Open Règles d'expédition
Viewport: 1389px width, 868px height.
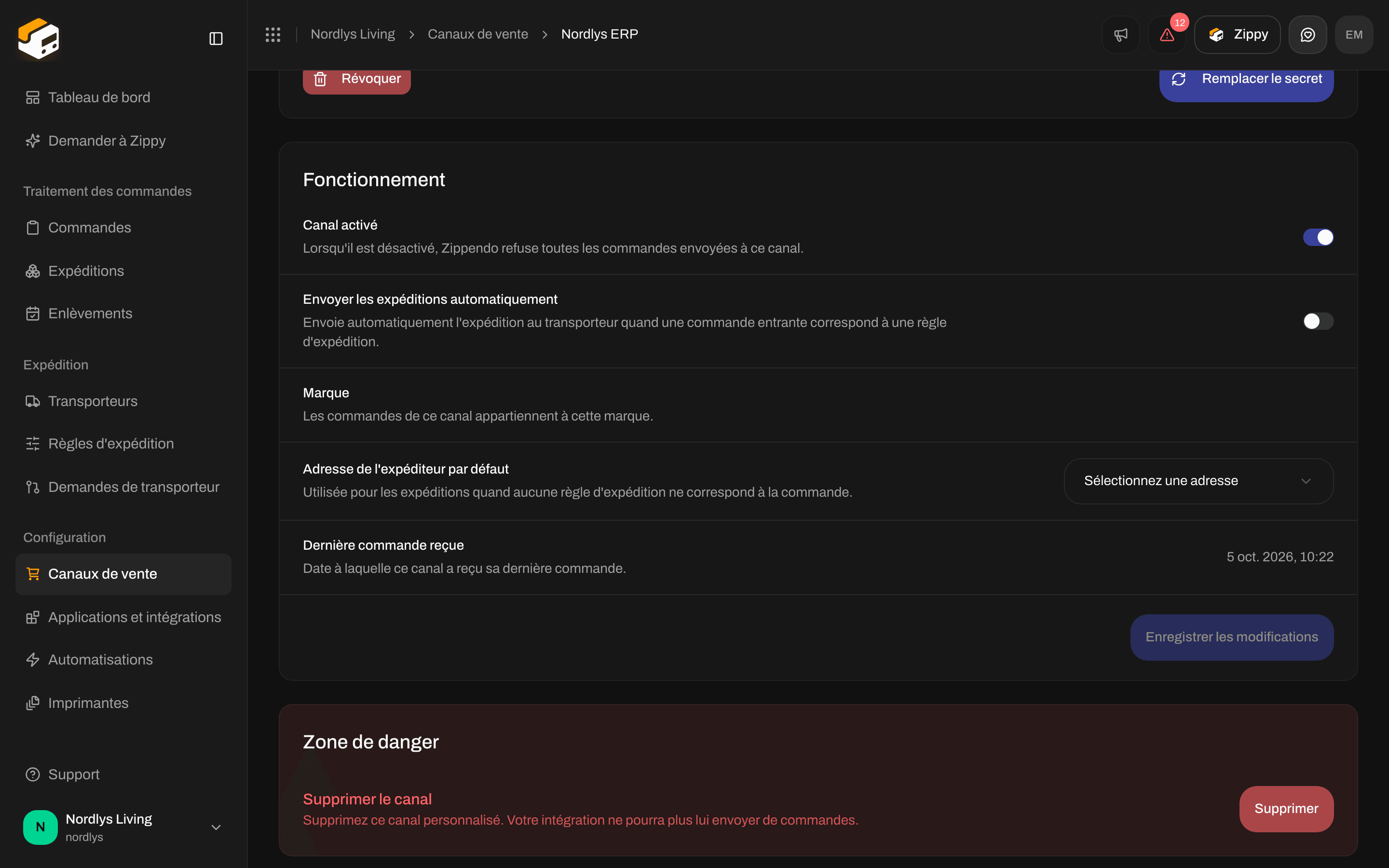point(123,444)
